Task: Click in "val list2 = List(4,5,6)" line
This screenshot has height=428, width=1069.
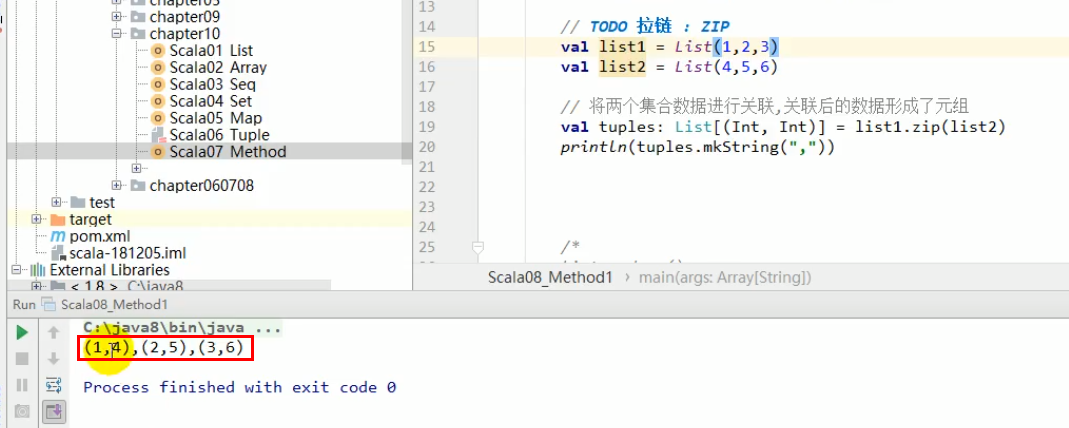Action: (669, 67)
